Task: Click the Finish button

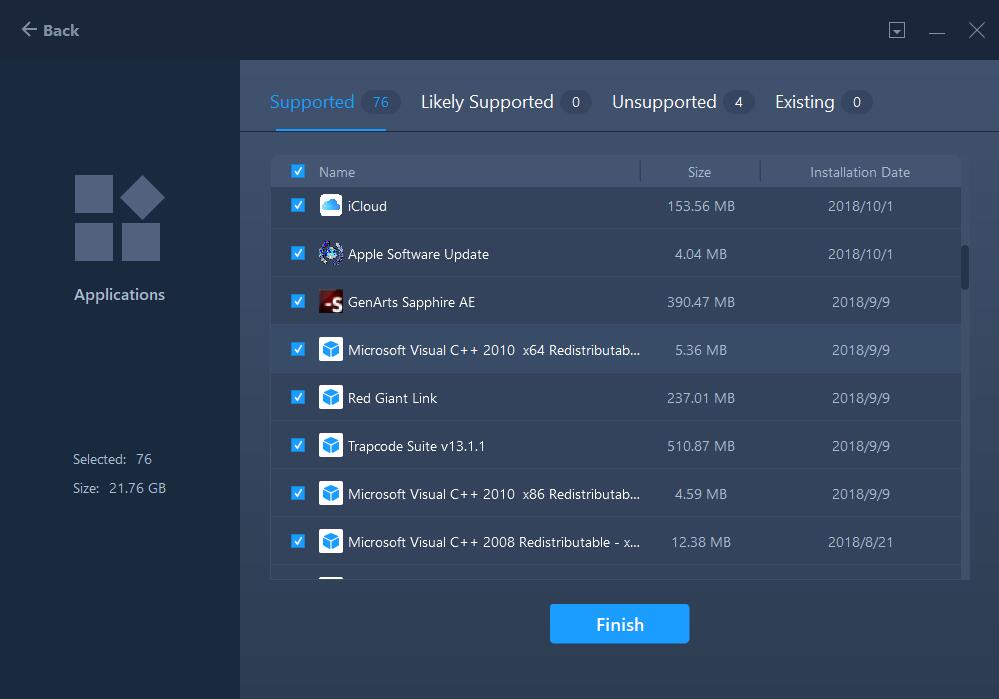Action: (619, 624)
